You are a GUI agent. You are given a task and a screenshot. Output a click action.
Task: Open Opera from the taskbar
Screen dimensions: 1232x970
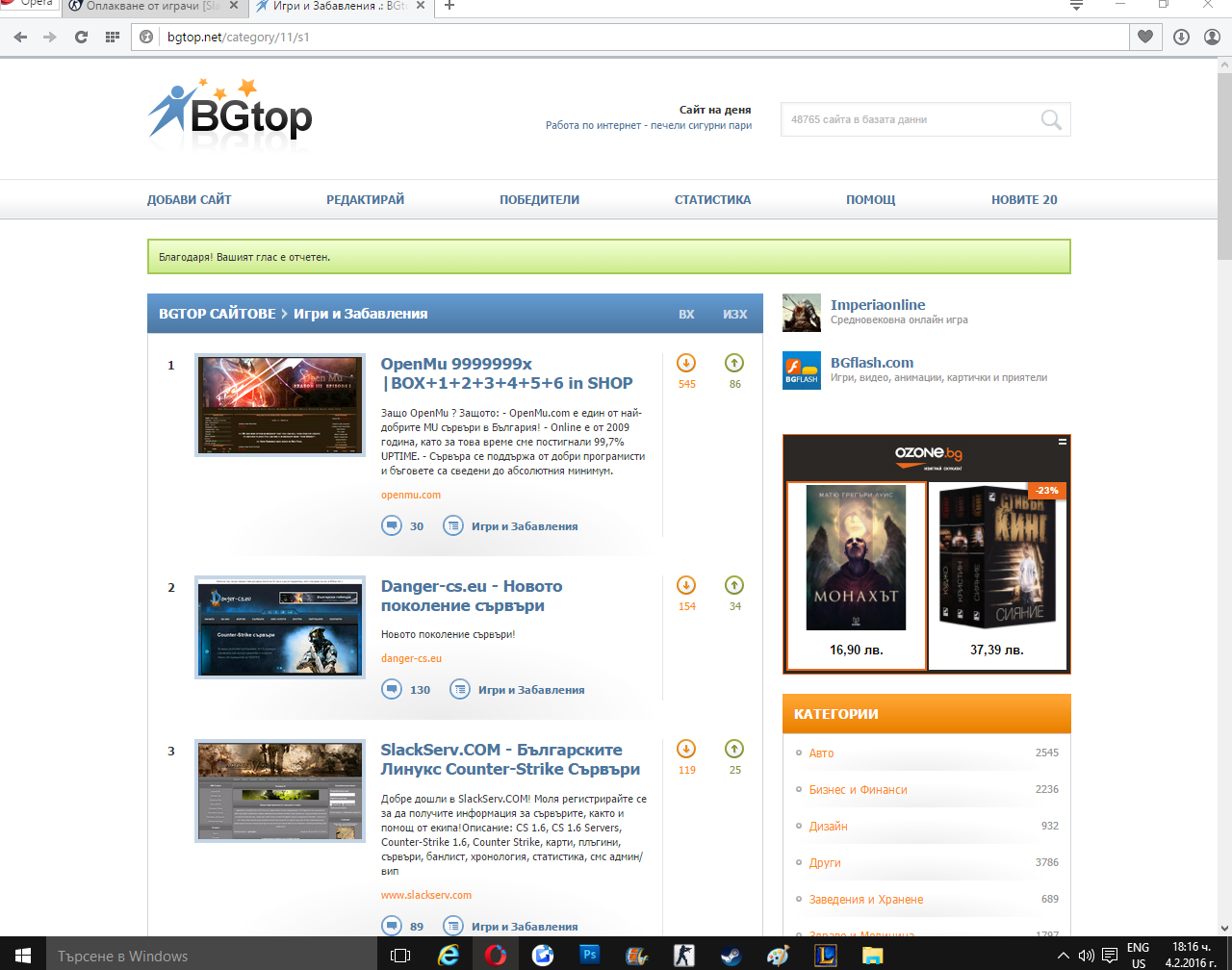pos(496,956)
